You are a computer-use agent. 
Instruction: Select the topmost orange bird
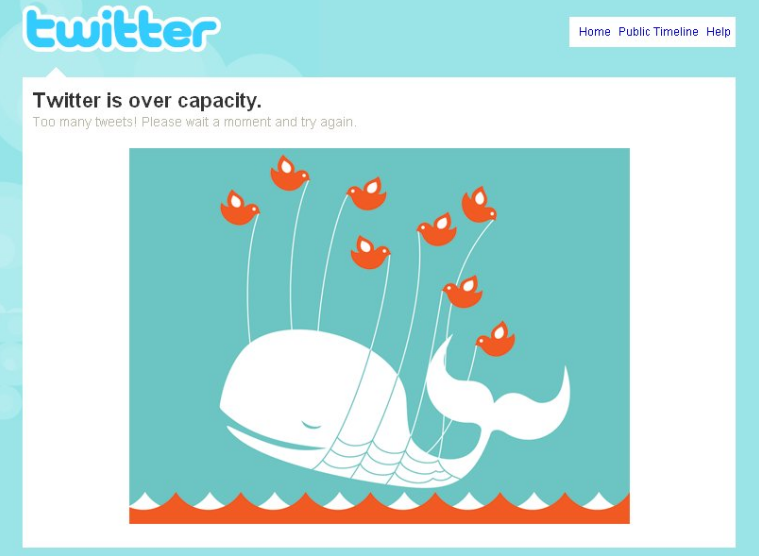289,173
